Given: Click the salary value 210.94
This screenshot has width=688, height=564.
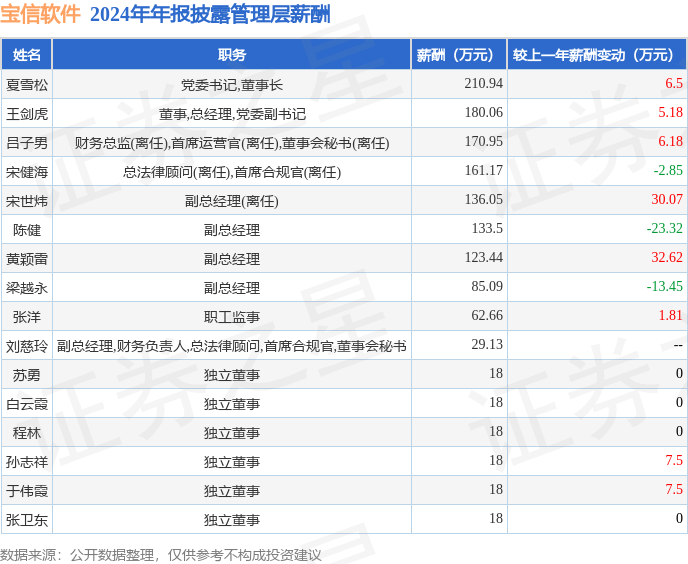Looking at the screenshot, I should point(484,83).
